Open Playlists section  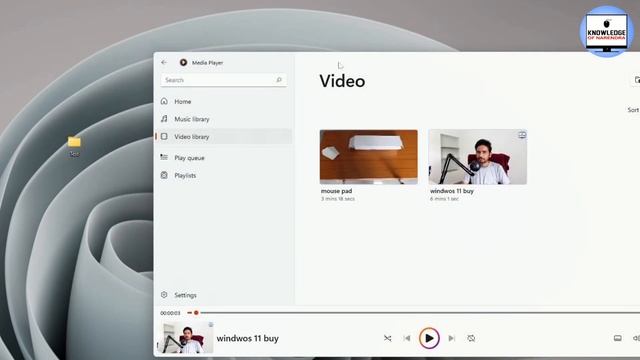click(x=223, y=175)
